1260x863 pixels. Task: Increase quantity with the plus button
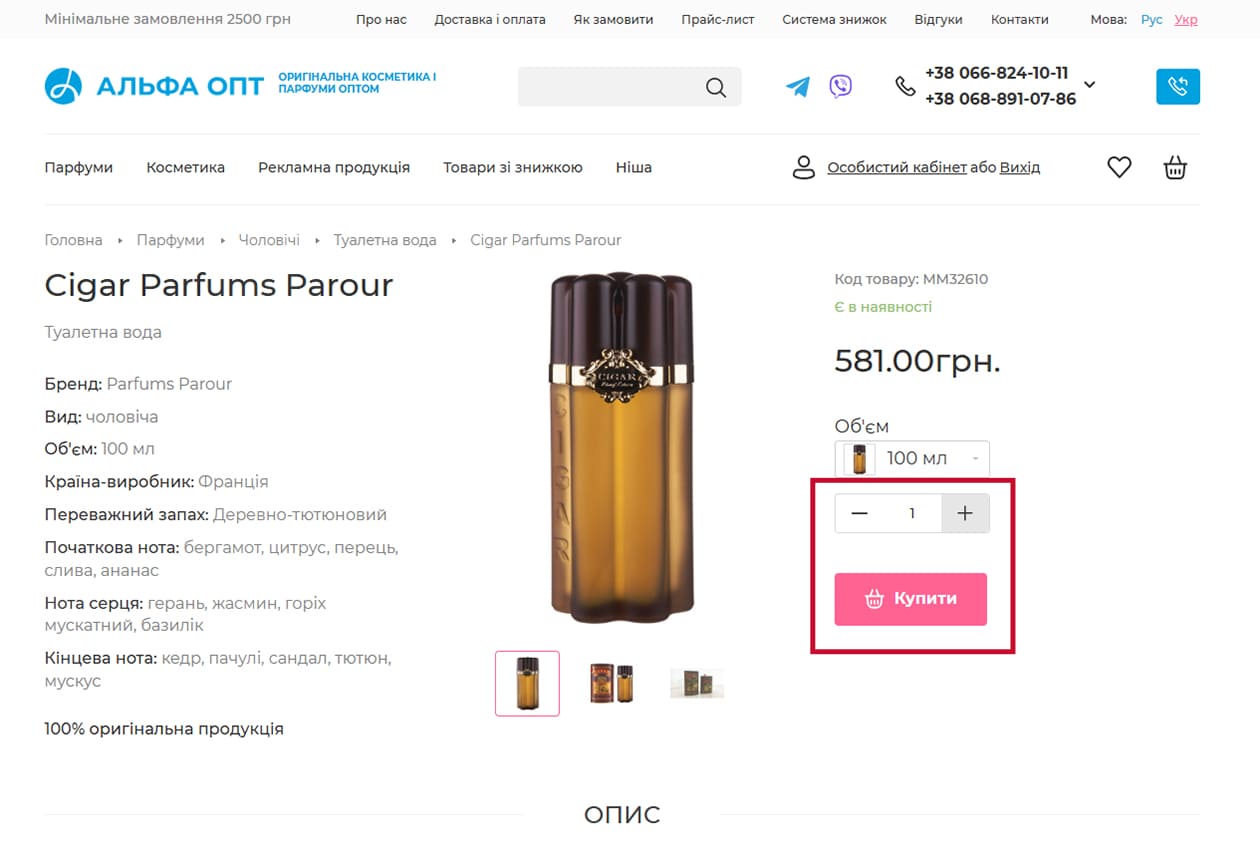pyautogui.click(x=965, y=513)
